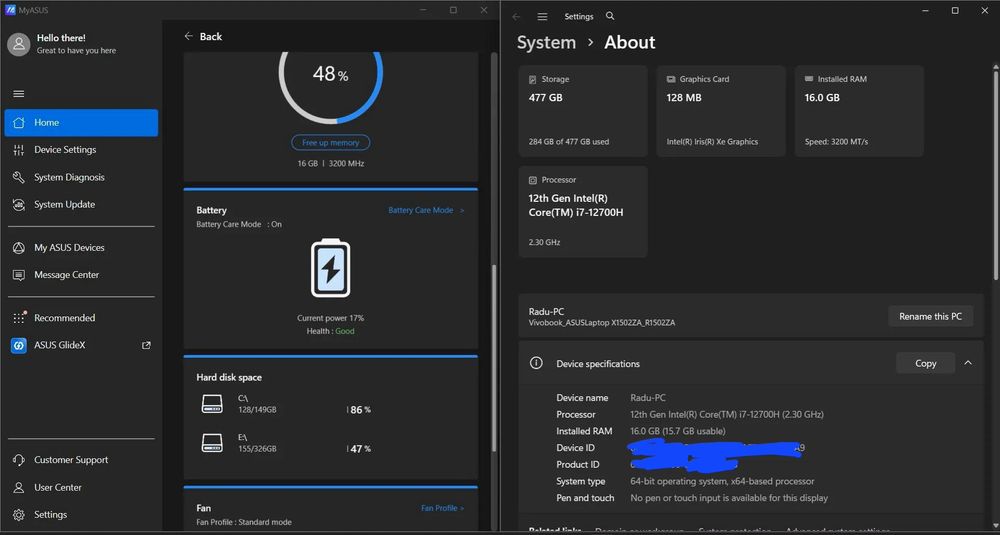Click the Storage card
Image resolution: width=1000 pixels, height=535 pixels.
click(583, 111)
